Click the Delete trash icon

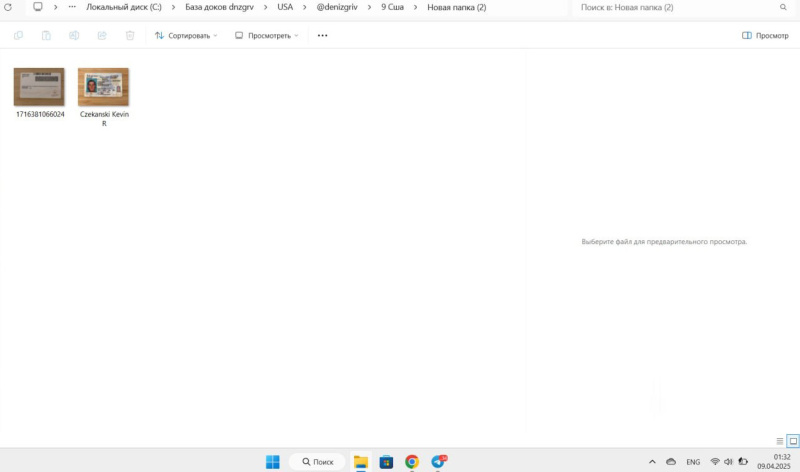point(130,35)
